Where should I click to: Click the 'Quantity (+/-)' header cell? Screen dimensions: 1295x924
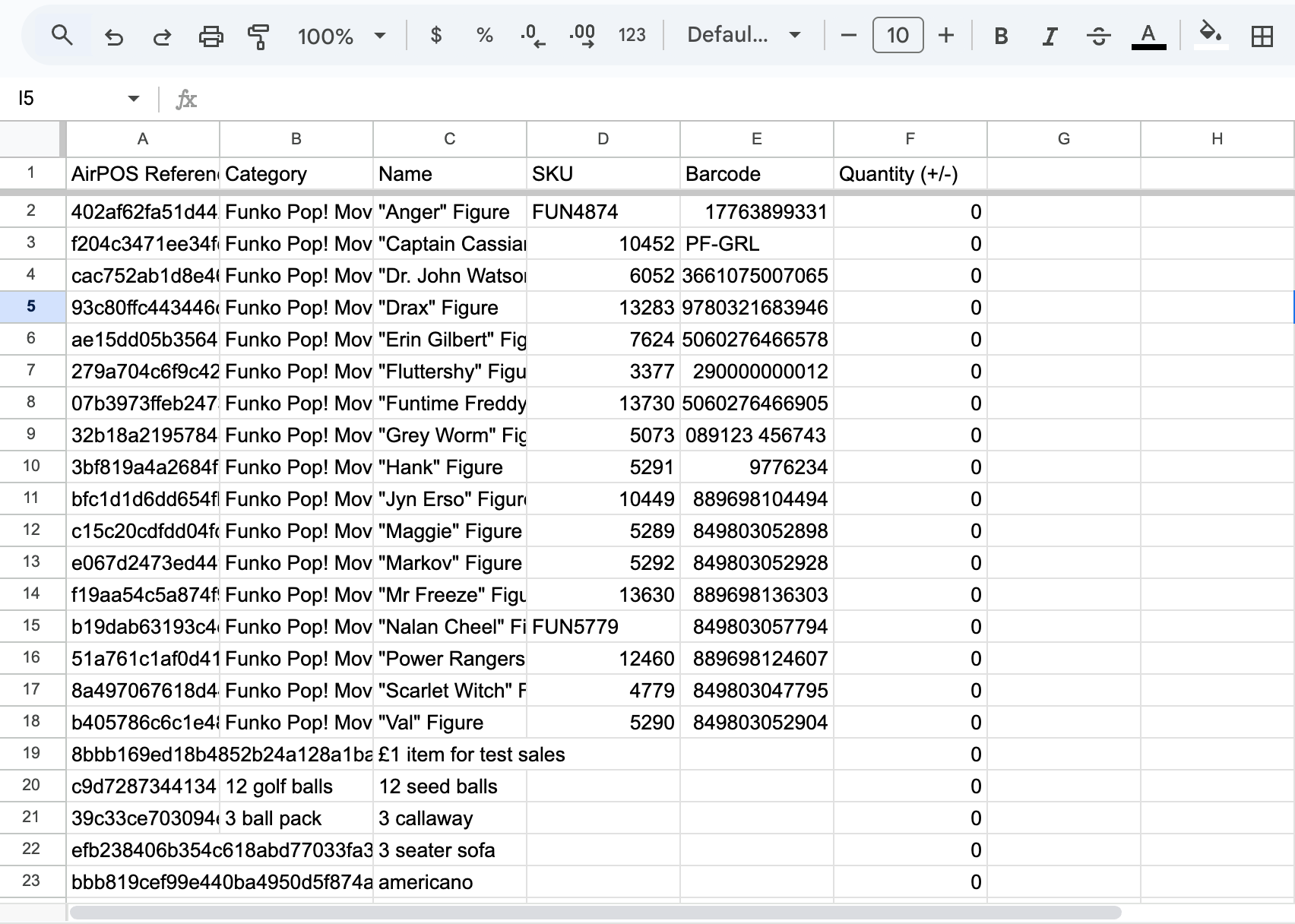click(910, 174)
